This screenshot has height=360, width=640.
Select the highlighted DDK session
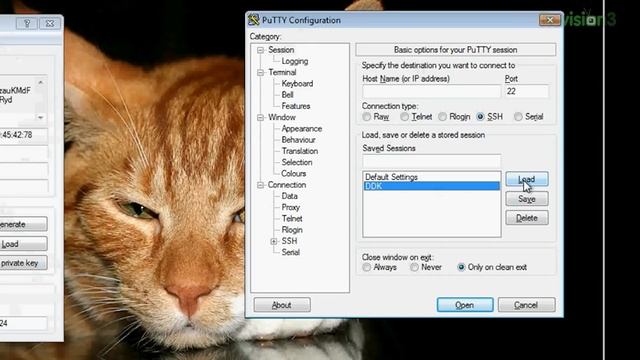click(431, 186)
